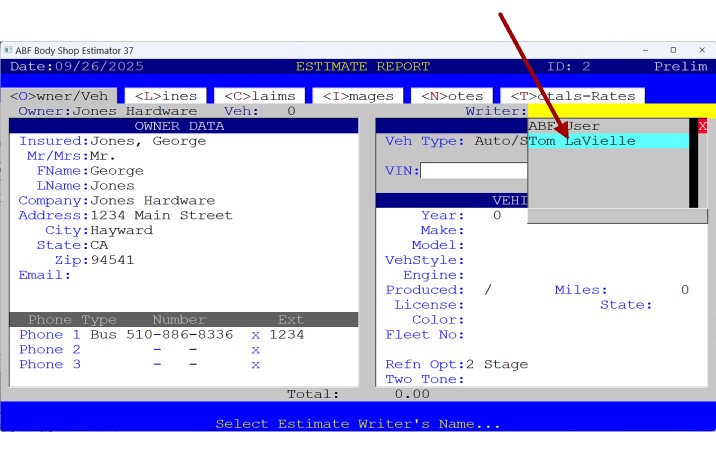Go to the Images tab
The width and height of the screenshot is (716, 464).
pos(357,96)
